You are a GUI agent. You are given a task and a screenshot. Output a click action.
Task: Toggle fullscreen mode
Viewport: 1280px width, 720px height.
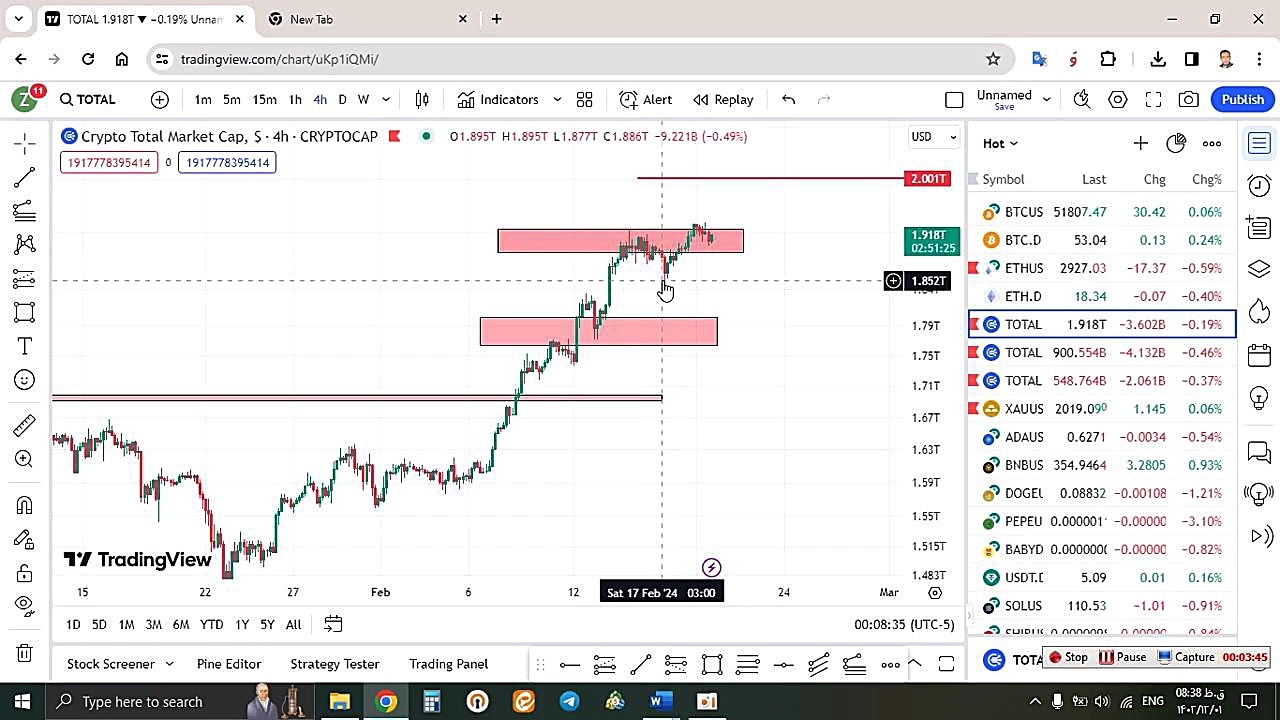click(1153, 99)
